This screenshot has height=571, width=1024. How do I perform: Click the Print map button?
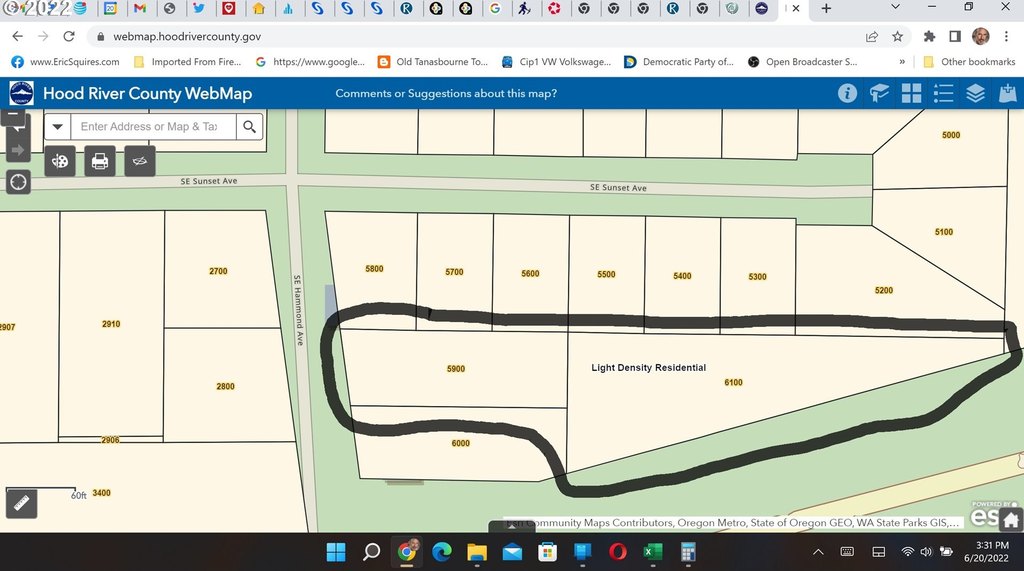click(99, 160)
